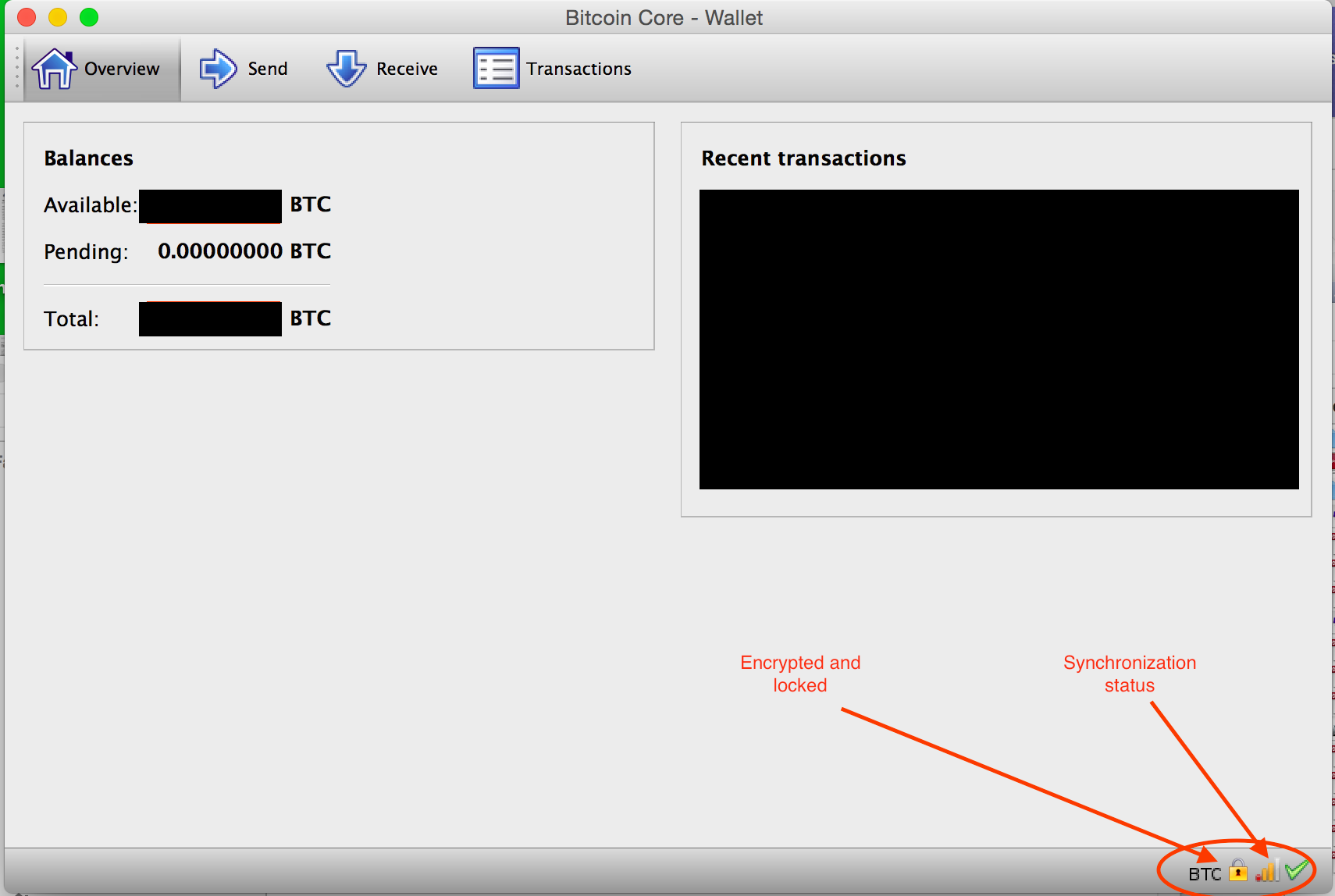Click the Available label
Viewport: 1335px width, 896px height.
point(91,205)
